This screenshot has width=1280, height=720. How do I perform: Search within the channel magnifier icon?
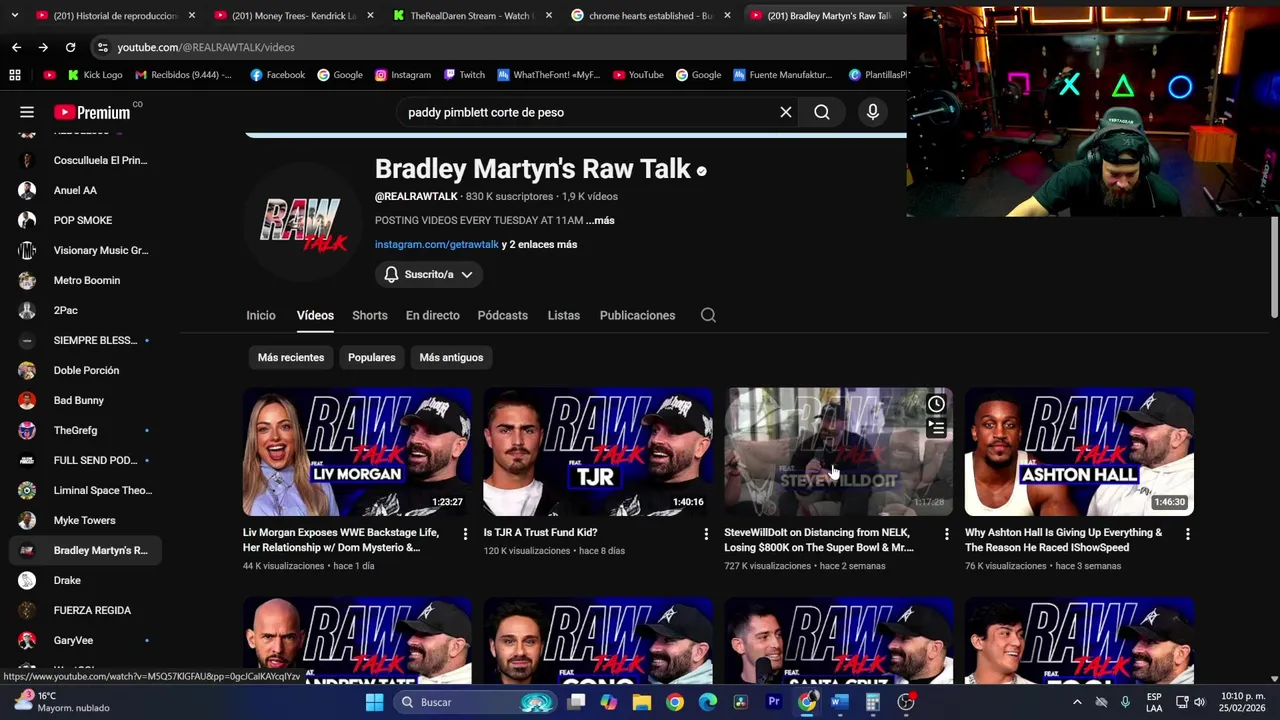708,315
